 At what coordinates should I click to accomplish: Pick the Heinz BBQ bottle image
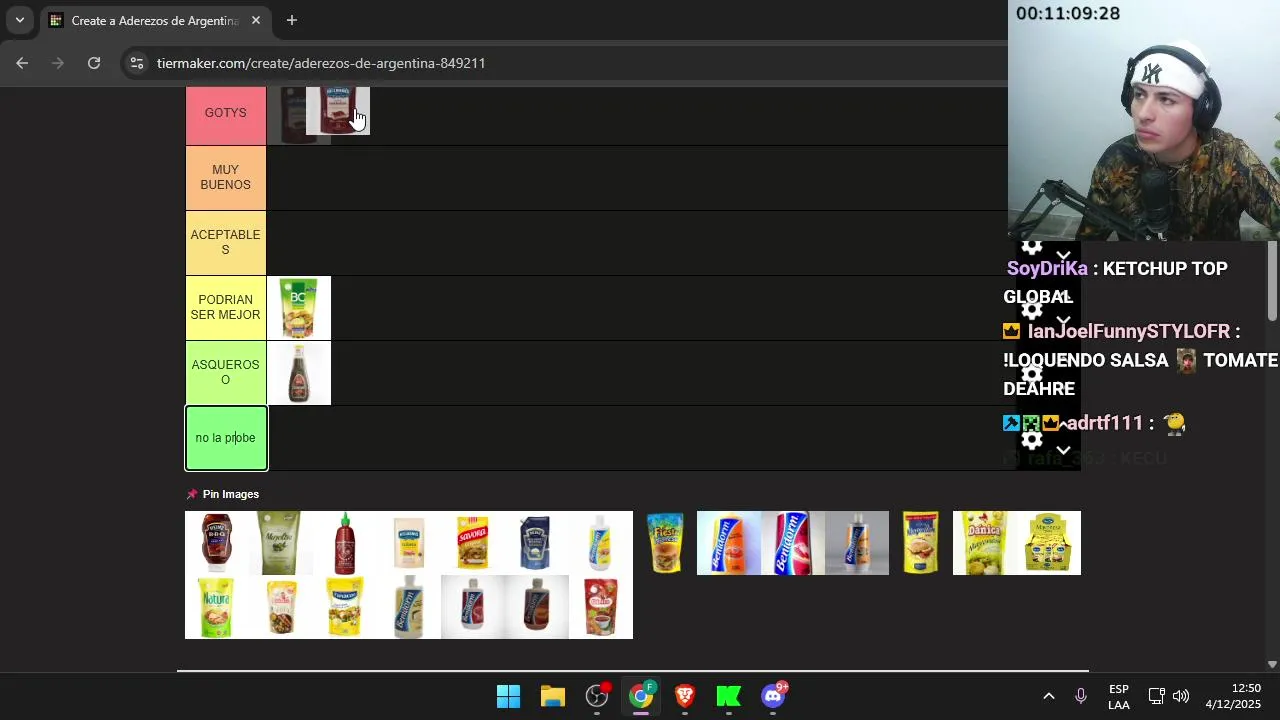click(217, 543)
